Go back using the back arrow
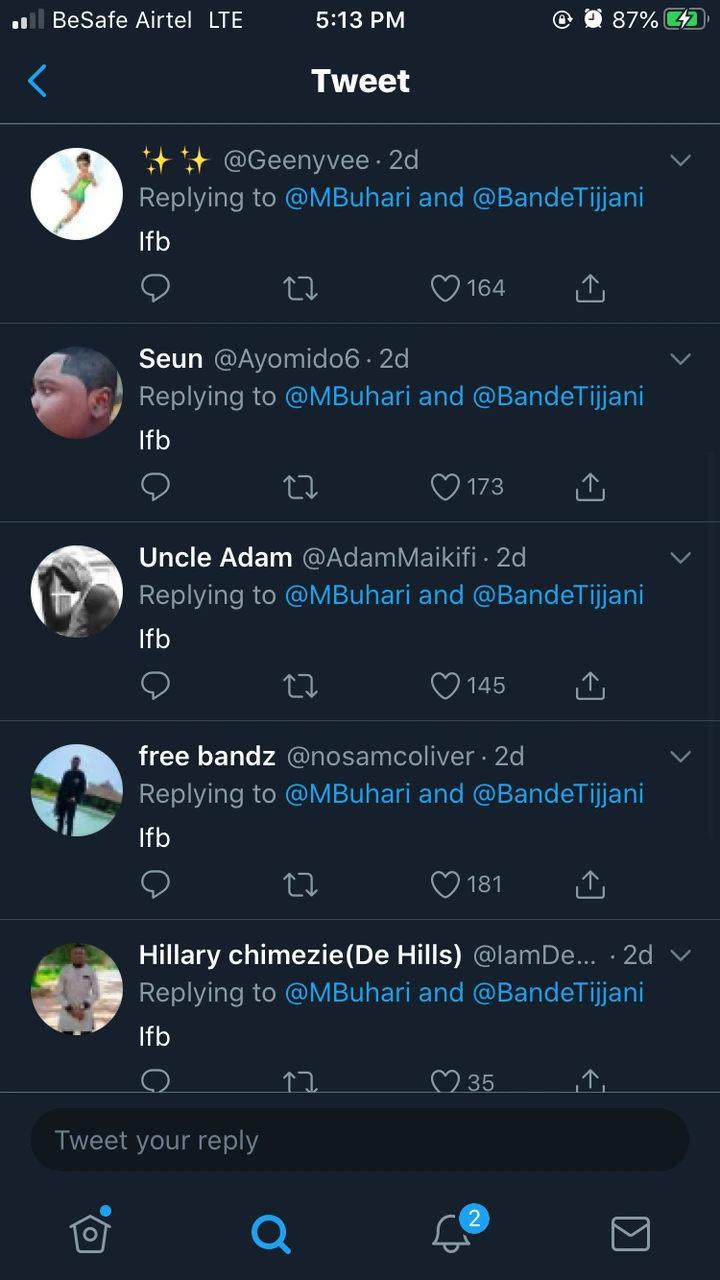Screen dimensions: 720x1280 [38, 81]
